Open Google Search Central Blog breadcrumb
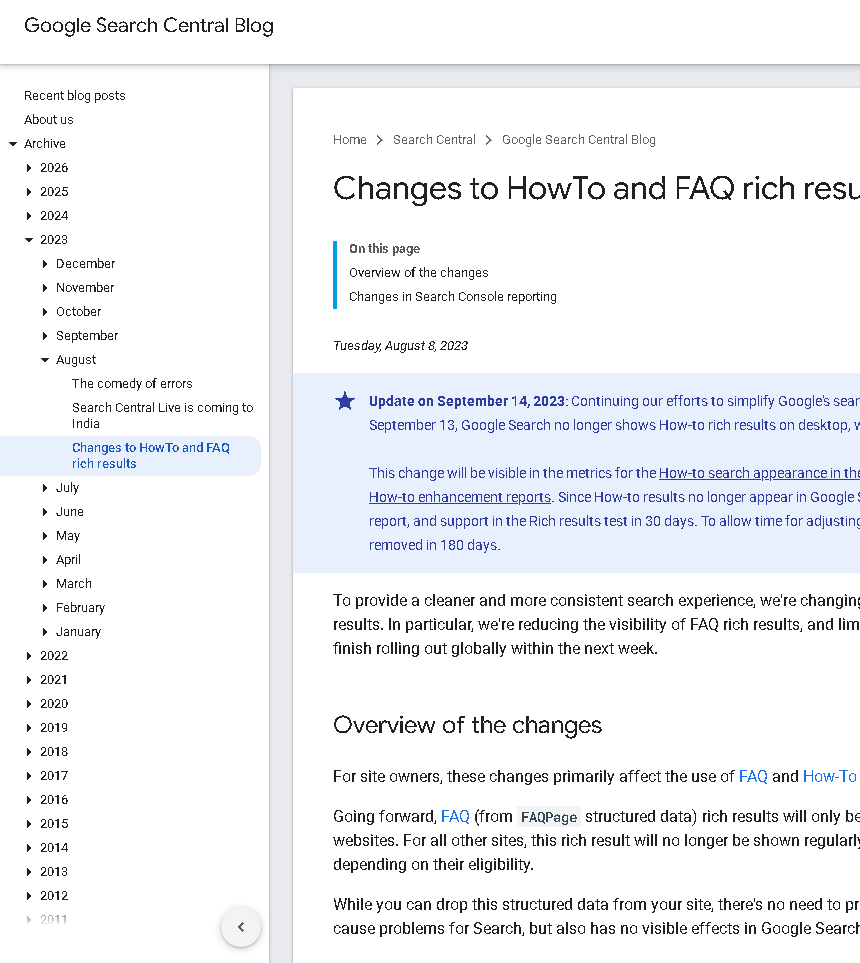 579,139
